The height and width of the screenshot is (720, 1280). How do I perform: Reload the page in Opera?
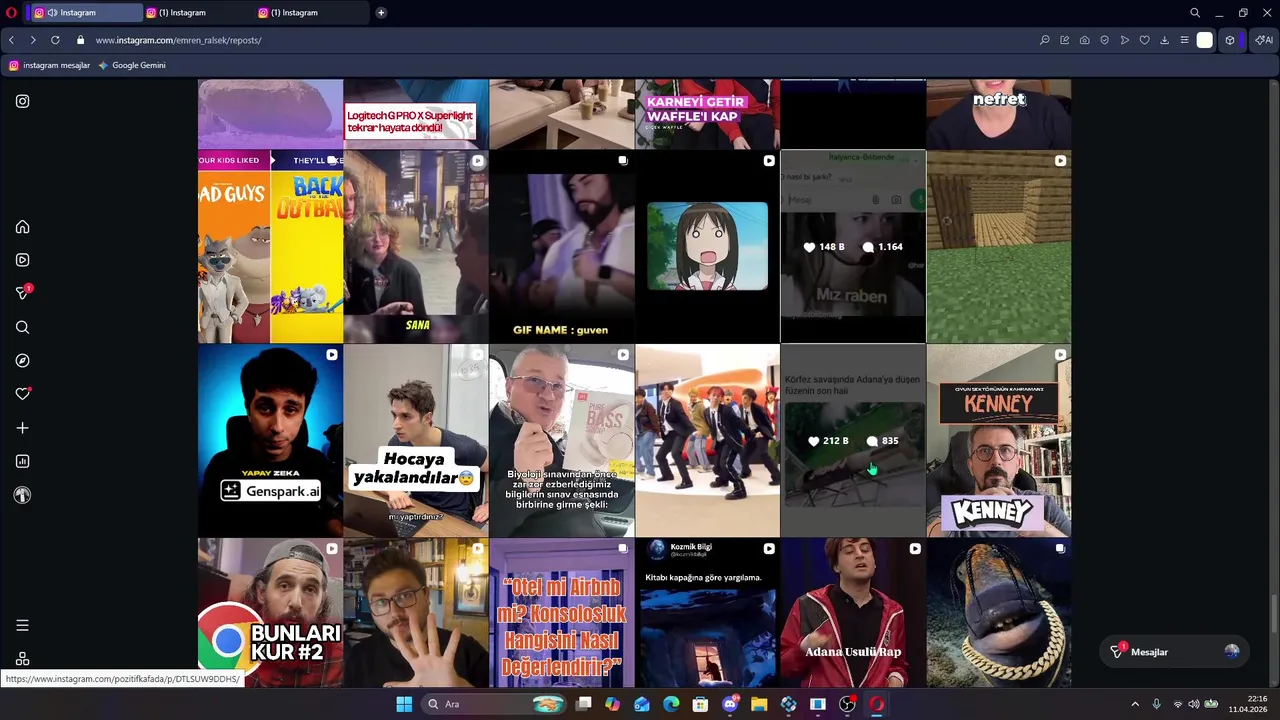tap(55, 40)
